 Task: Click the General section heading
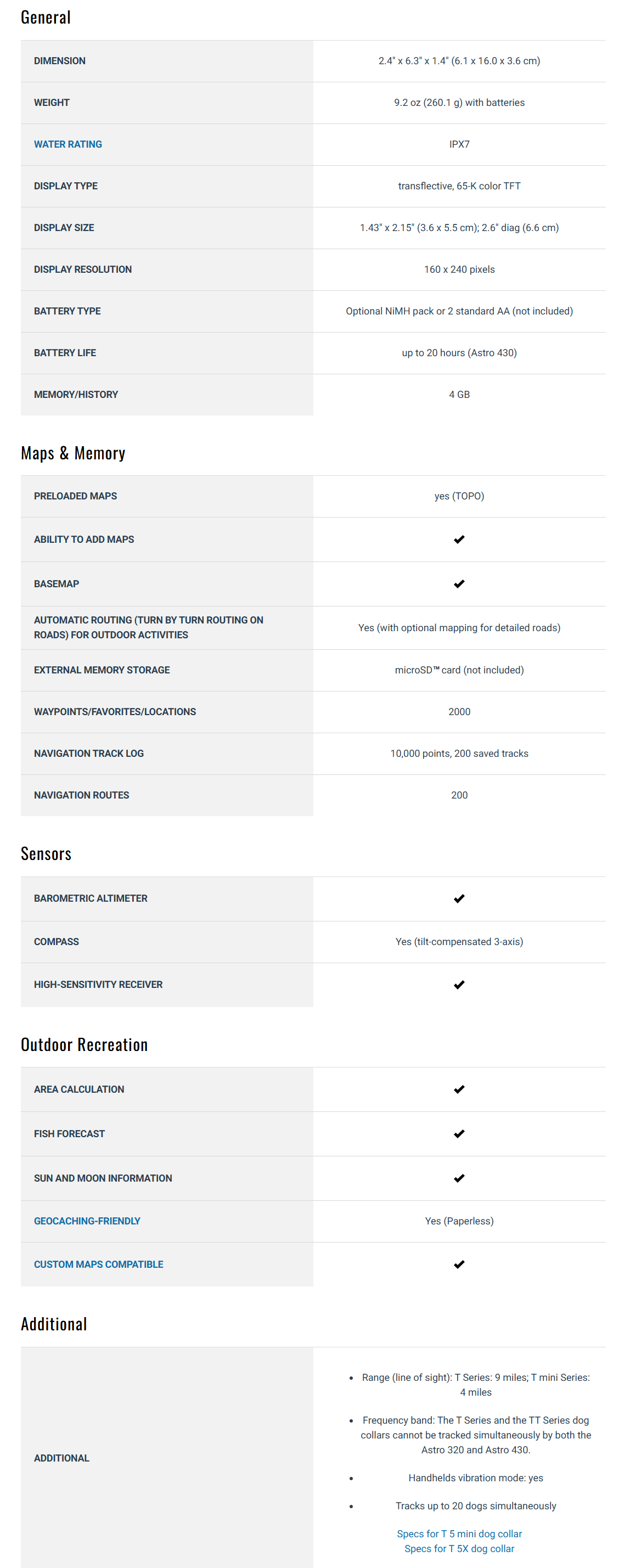pyautogui.click(x=46, y=18)
